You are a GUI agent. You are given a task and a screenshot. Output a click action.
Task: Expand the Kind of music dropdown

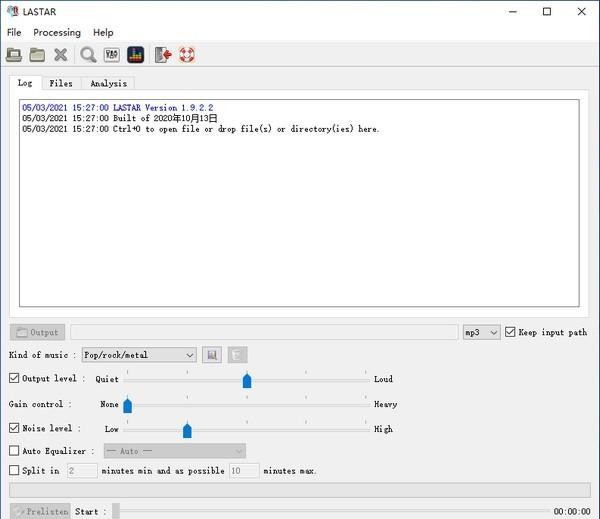tap(139, 355)
